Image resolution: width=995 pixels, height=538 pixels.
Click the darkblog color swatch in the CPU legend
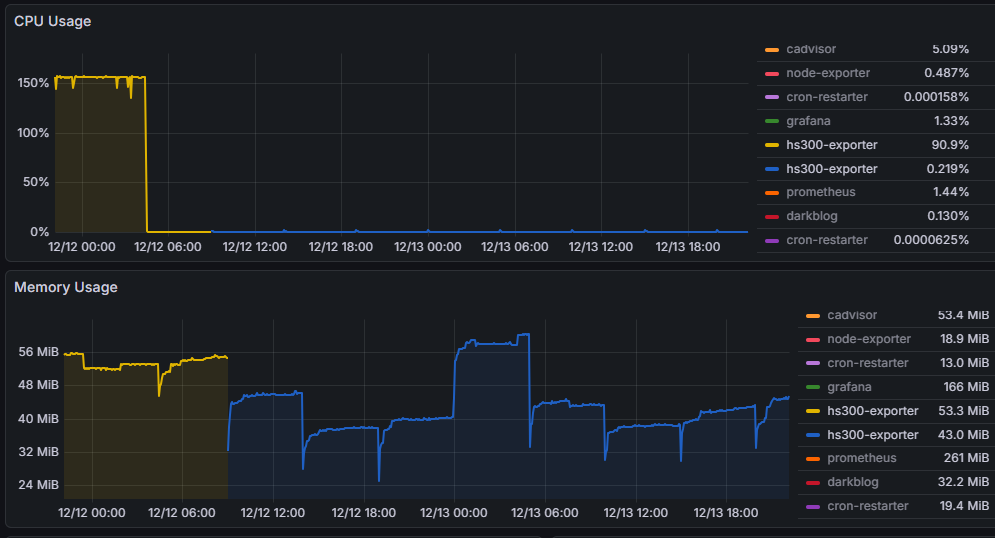pyautogui.click(x=771, y=216)
